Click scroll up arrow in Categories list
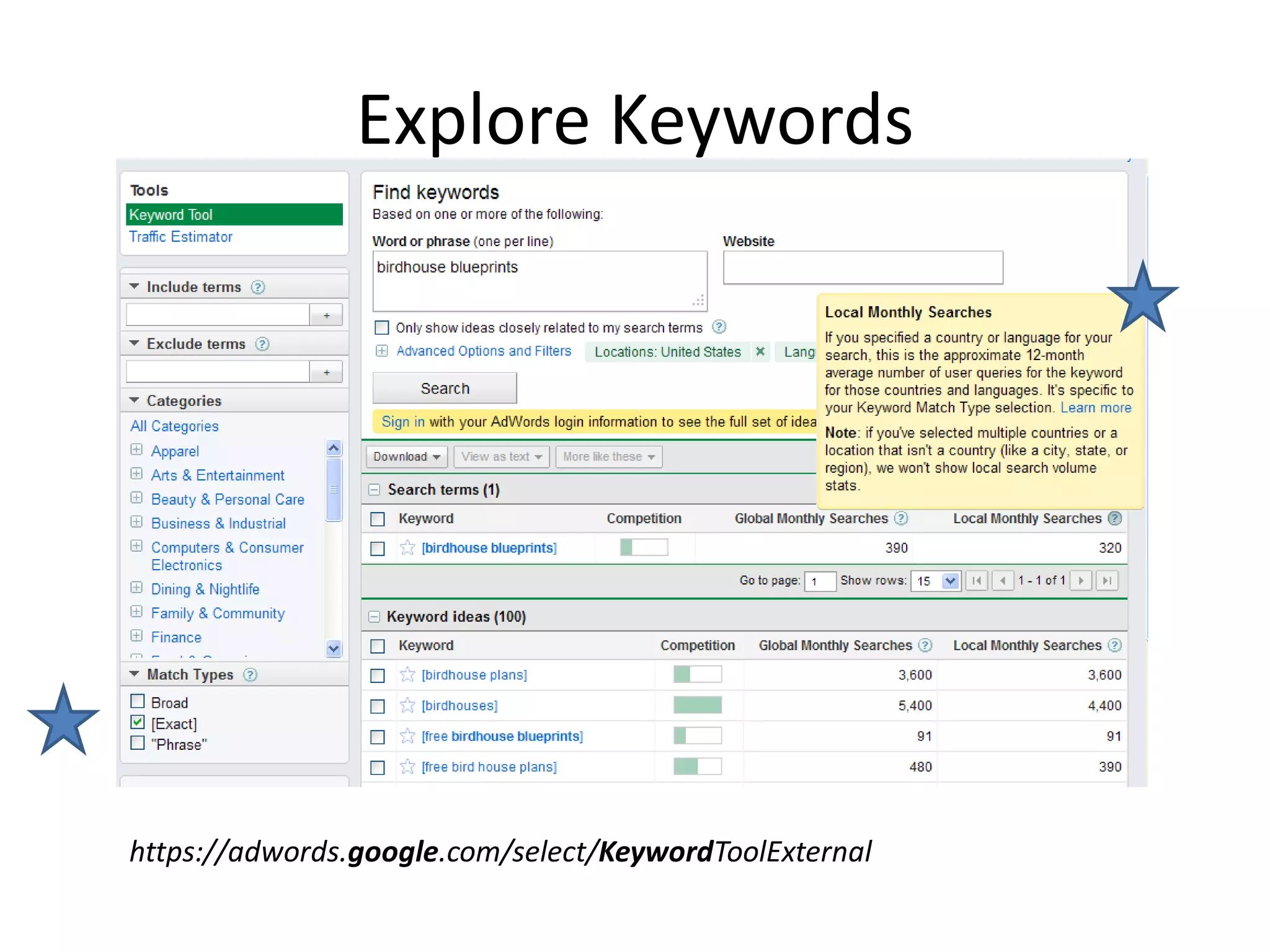1270x952 pixels. tap(334, 447)
